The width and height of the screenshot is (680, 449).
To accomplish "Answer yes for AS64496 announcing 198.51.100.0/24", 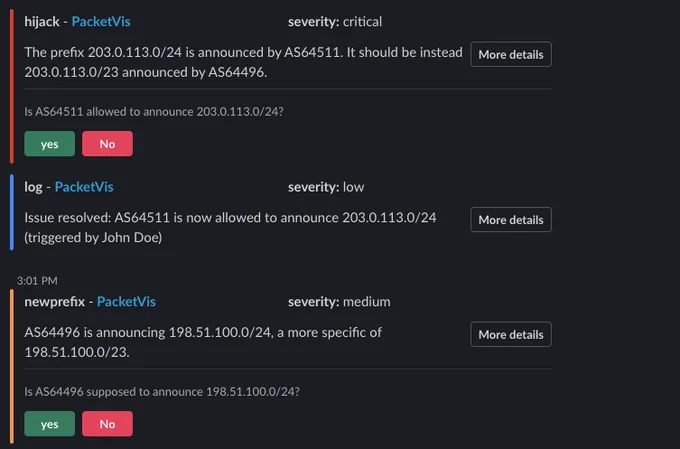I will pos(49,424).
